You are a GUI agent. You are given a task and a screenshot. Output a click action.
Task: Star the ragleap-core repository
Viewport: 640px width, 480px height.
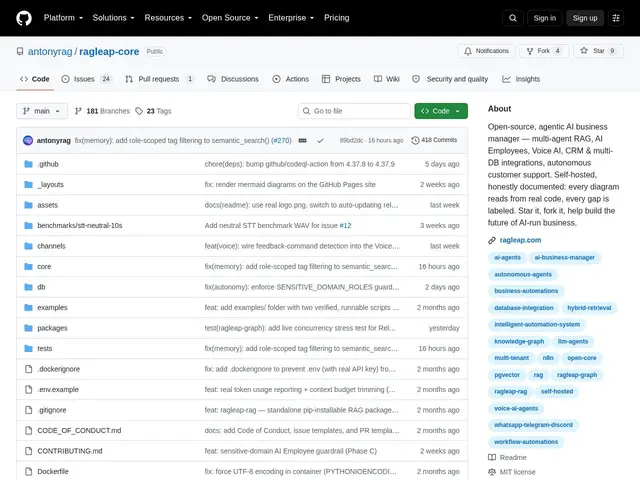pos(598,51)
